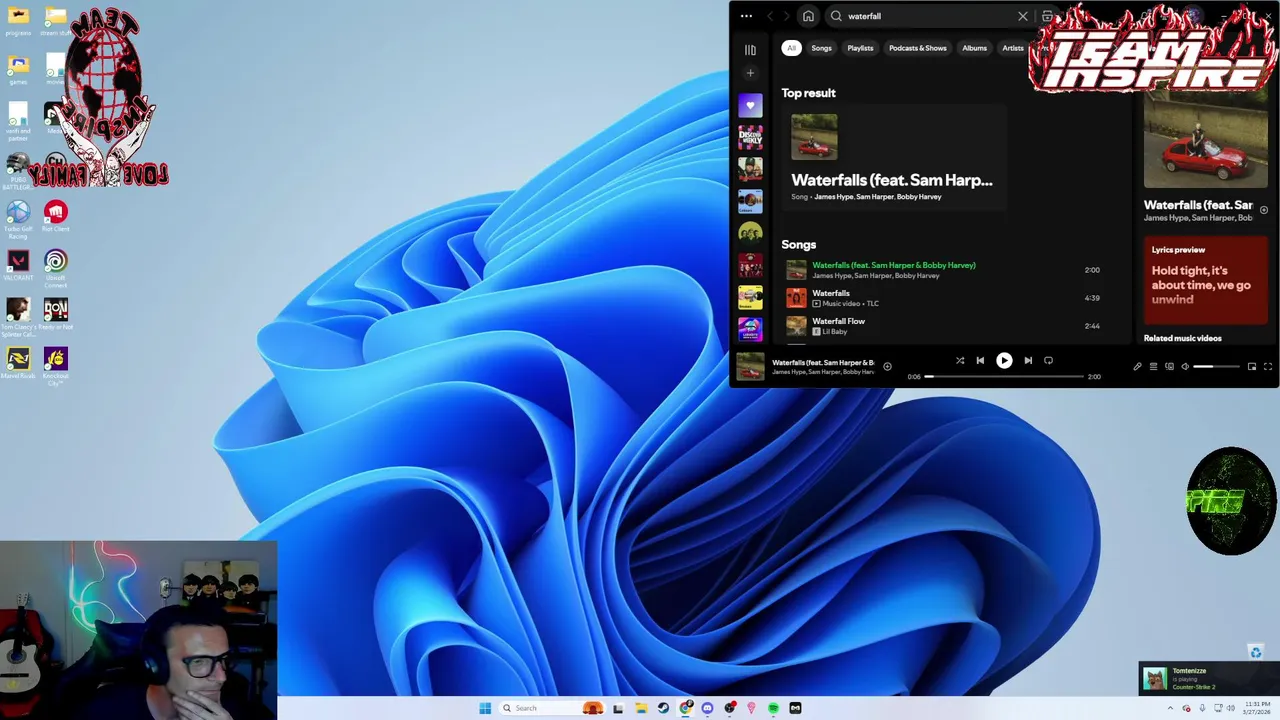Open Steam from the taskbar

coord(663,708)
